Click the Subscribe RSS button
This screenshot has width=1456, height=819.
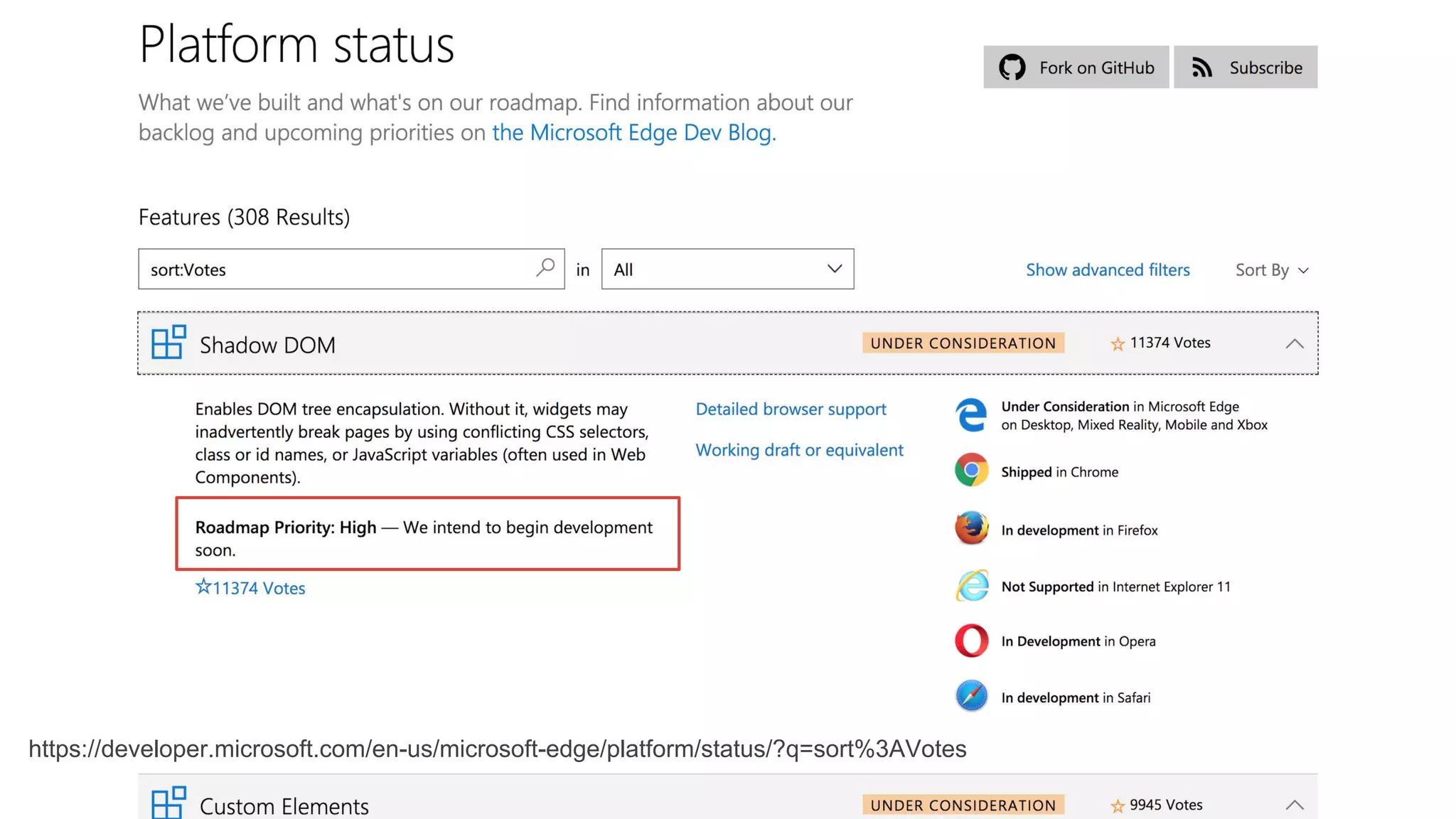1245,68
